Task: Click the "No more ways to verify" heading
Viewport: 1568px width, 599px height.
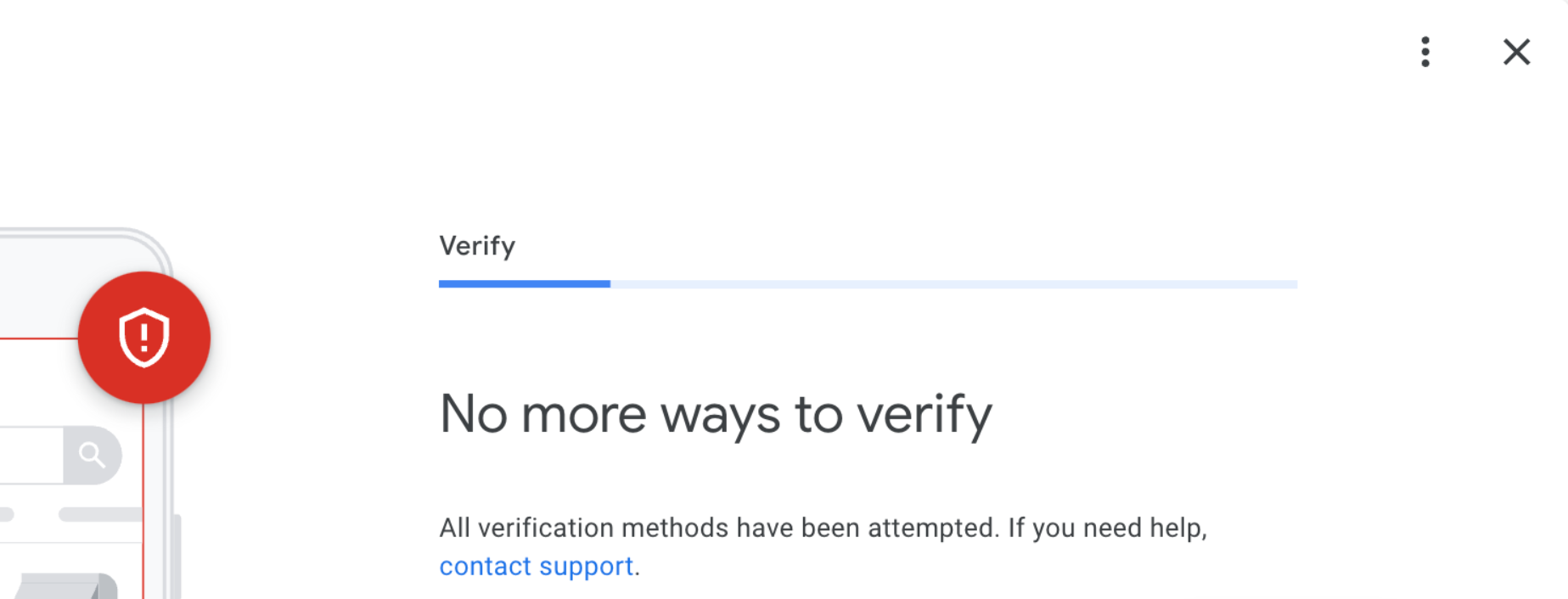Action: click(x=715, y=415)
